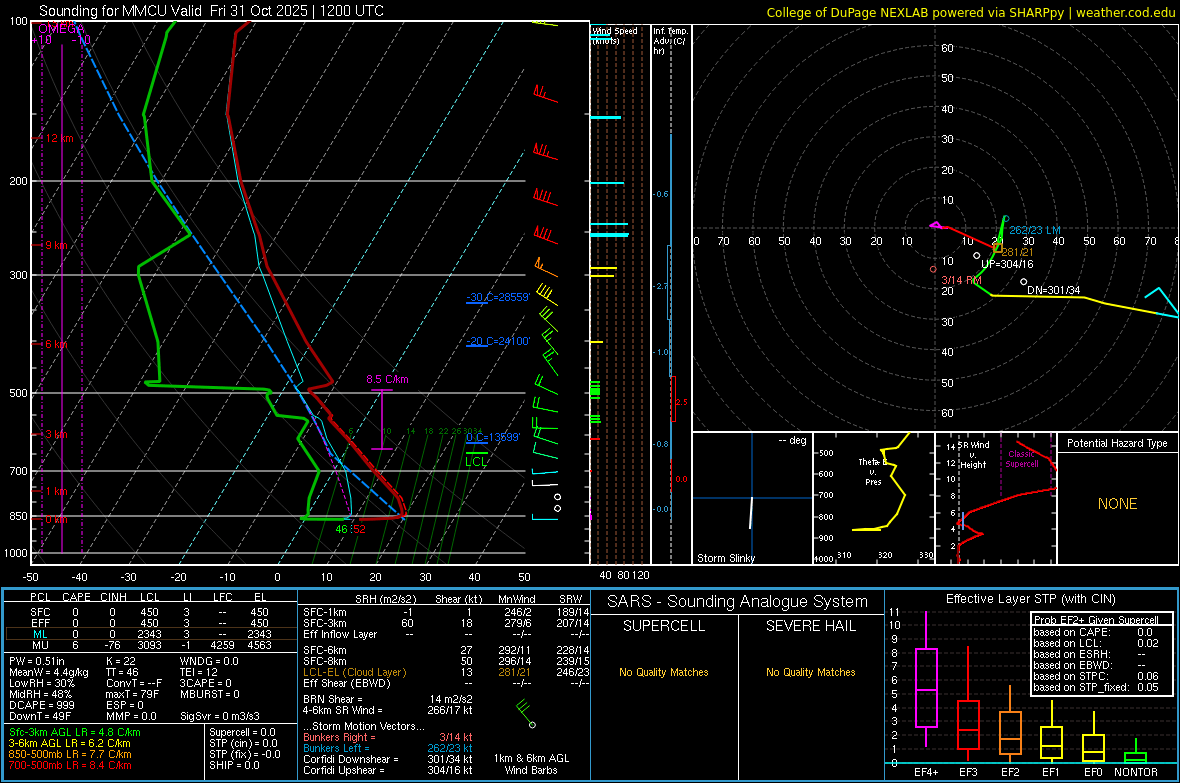Select the EFF parcel row
1180x783 pixels.
151,623
